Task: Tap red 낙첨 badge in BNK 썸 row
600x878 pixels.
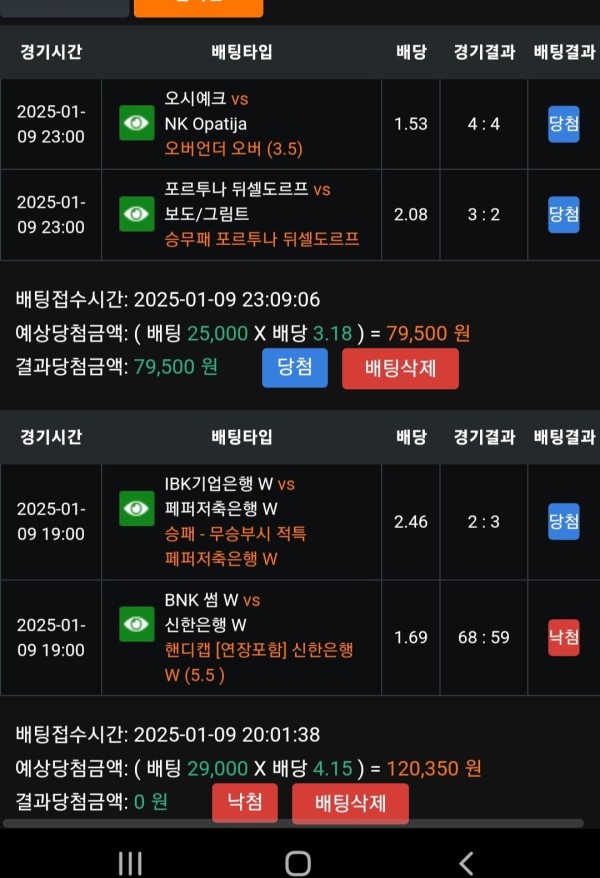Action: (x=564, y=637)
